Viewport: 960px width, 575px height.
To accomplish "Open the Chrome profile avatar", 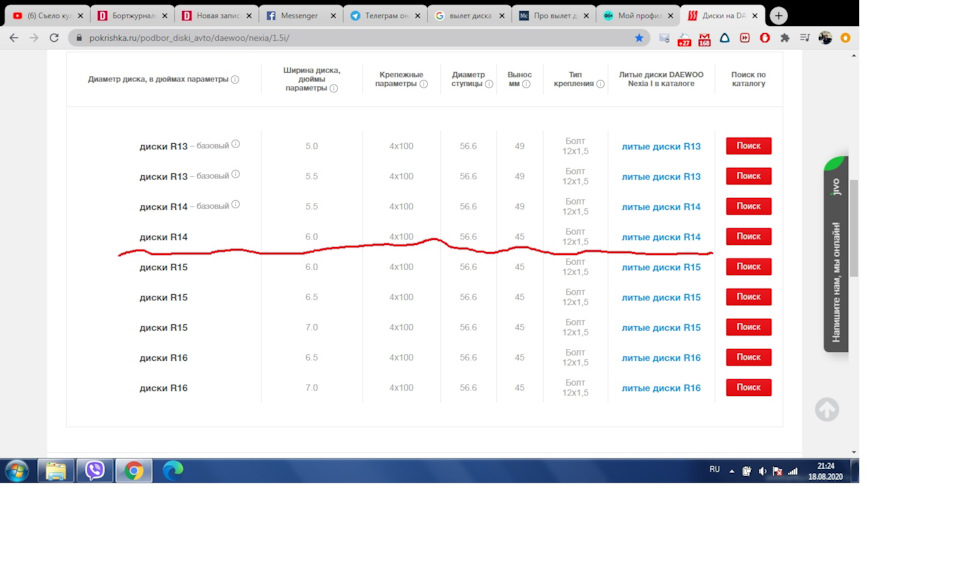I will tap(825, 38).
